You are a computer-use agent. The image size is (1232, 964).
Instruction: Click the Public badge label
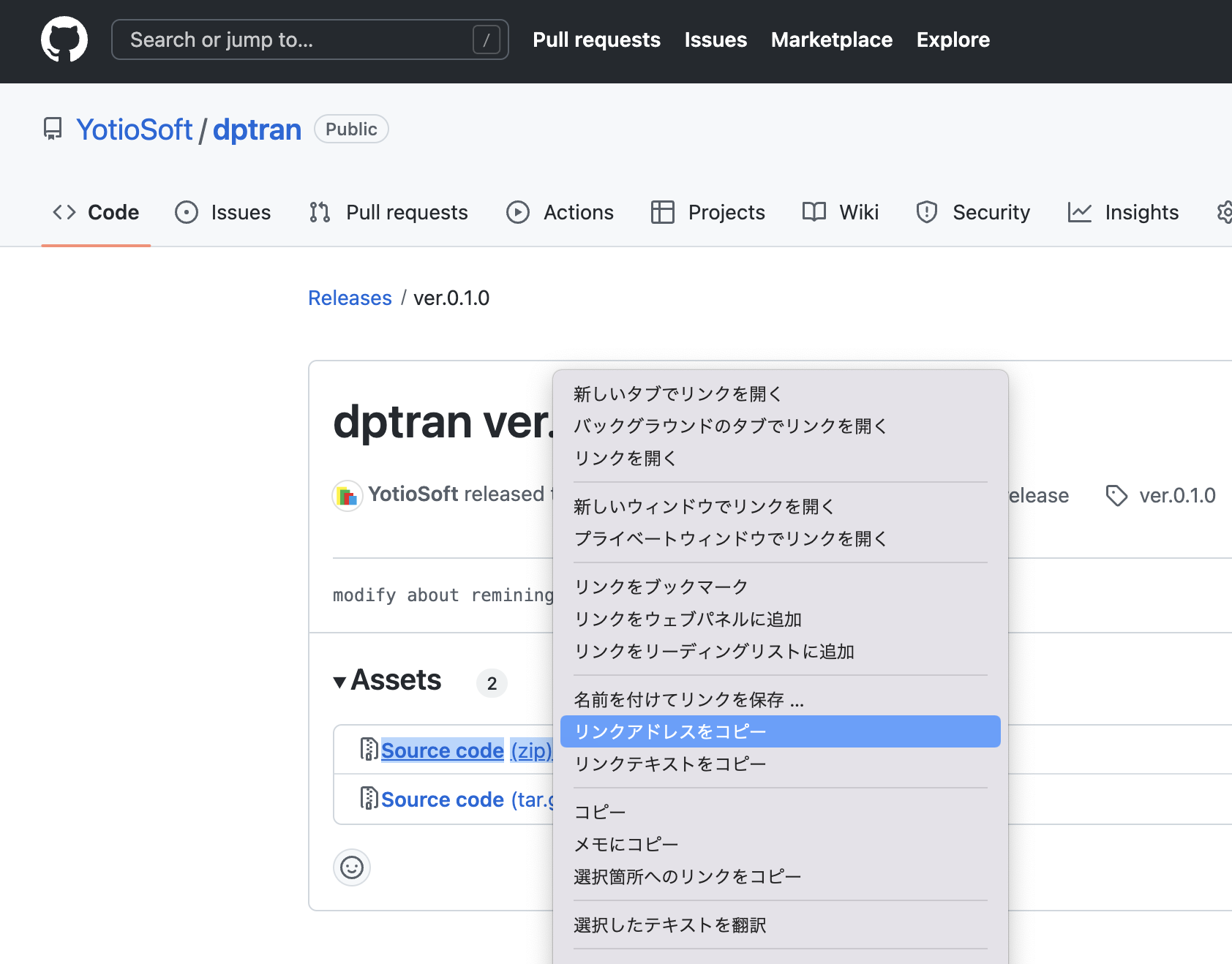[351, 129]
